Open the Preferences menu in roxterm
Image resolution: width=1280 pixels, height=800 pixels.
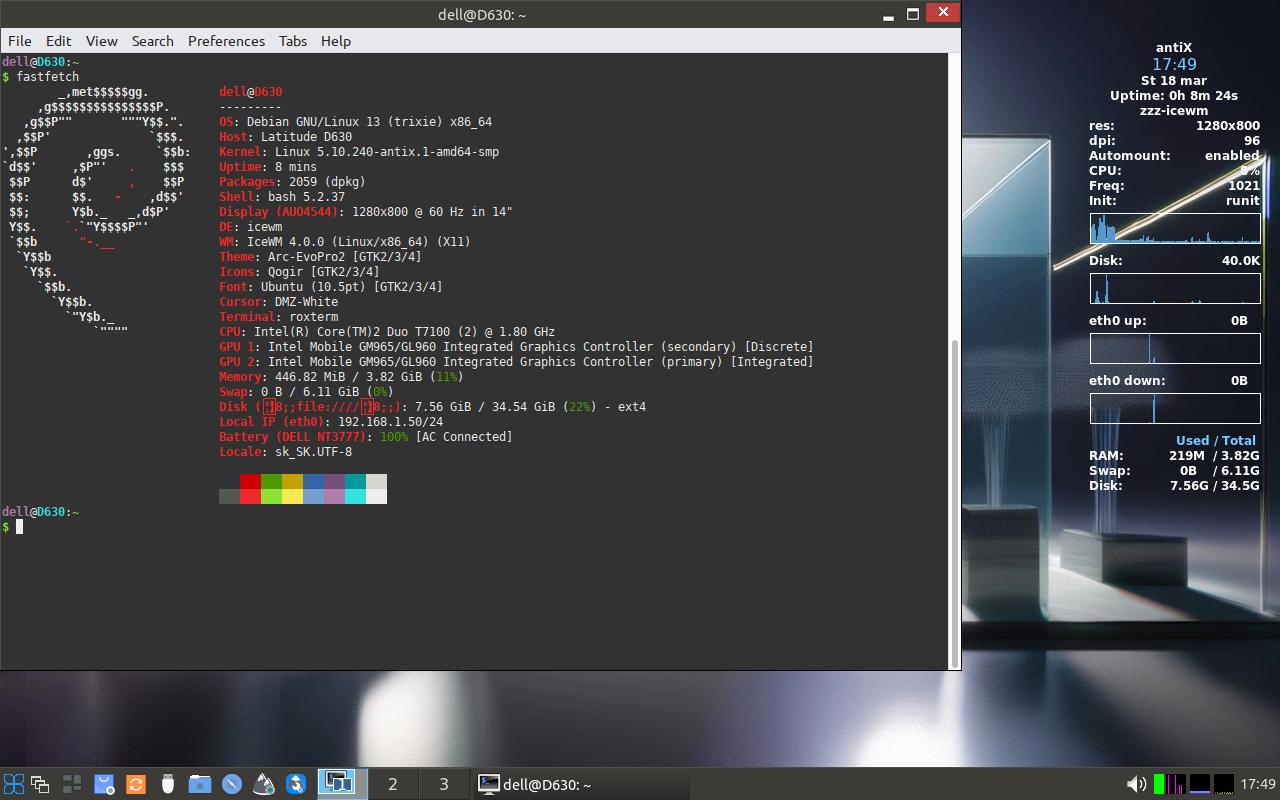(x=226, y=41)
